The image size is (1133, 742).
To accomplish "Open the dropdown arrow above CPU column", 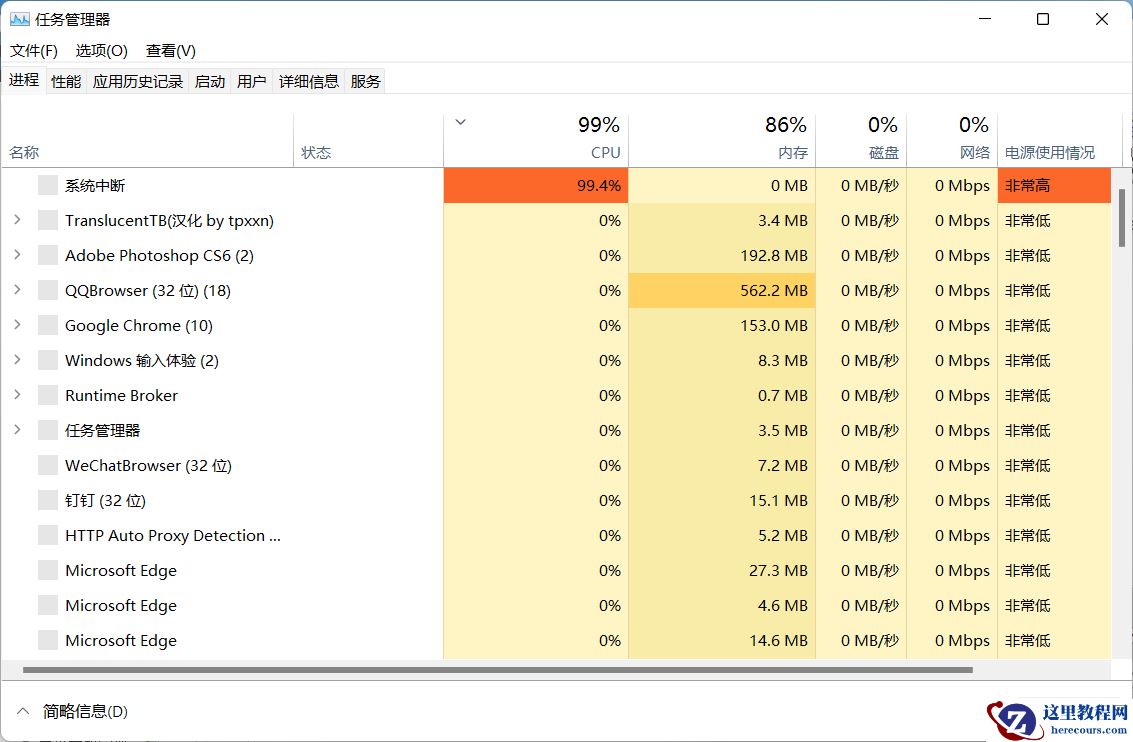I will pyautogui.click(x=459, y=120).
